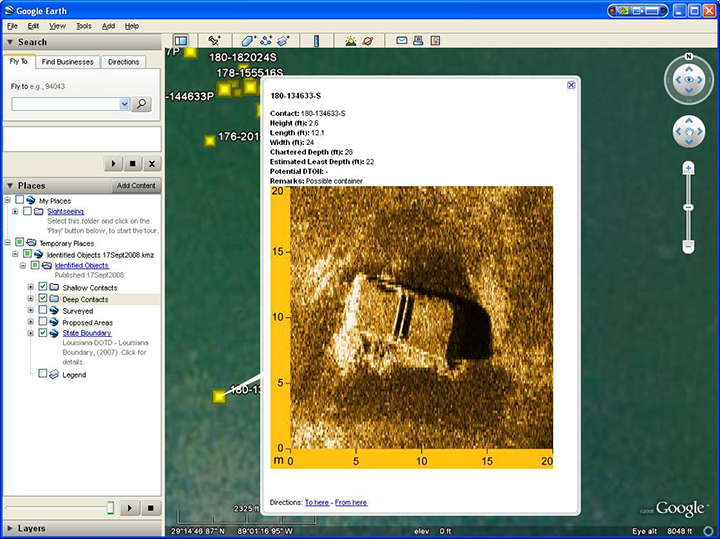
Task: Close the 180-134633-S info balloon
Action: point(571,85)
